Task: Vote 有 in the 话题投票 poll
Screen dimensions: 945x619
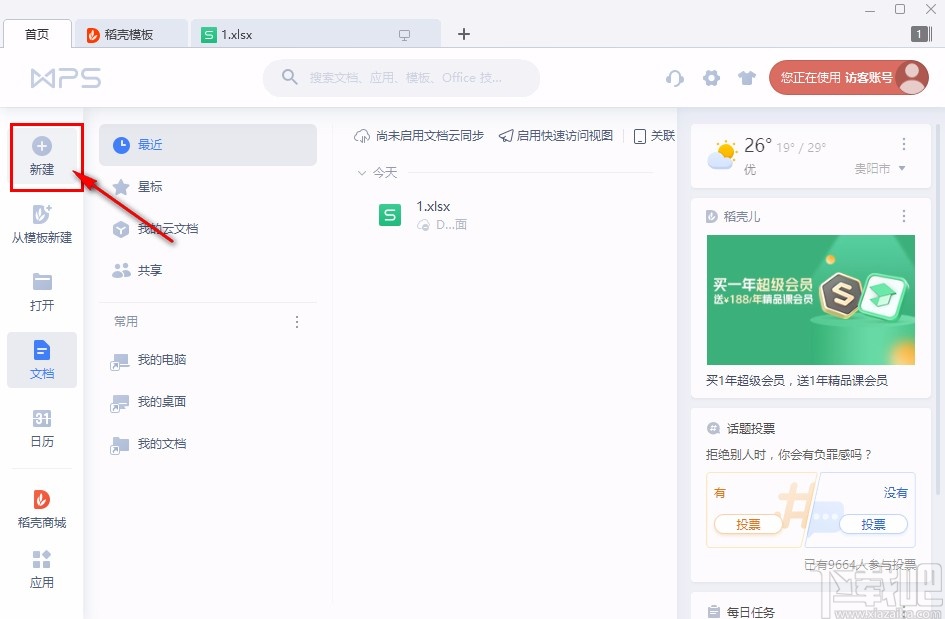Action: click(748, 524)
